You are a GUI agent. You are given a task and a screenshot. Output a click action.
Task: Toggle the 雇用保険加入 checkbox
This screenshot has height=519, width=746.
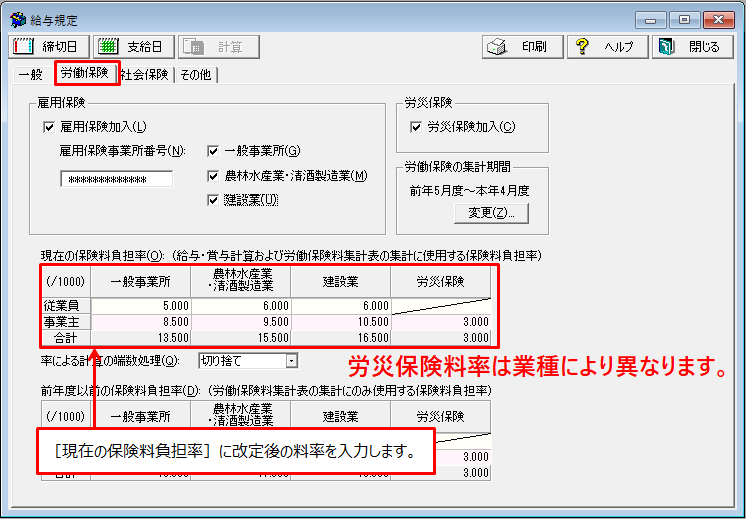click(49, 126)
